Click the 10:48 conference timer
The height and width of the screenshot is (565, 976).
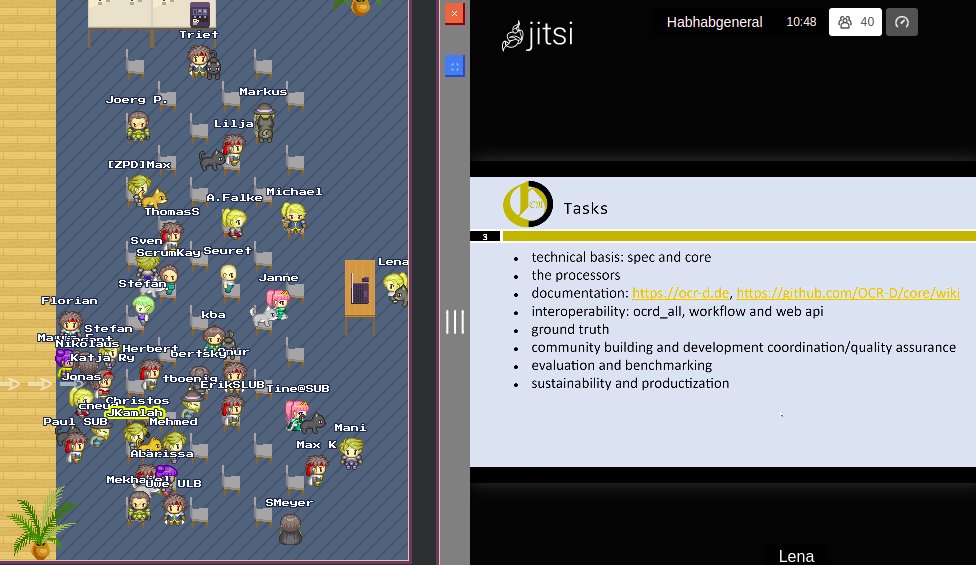pos(801,22)
